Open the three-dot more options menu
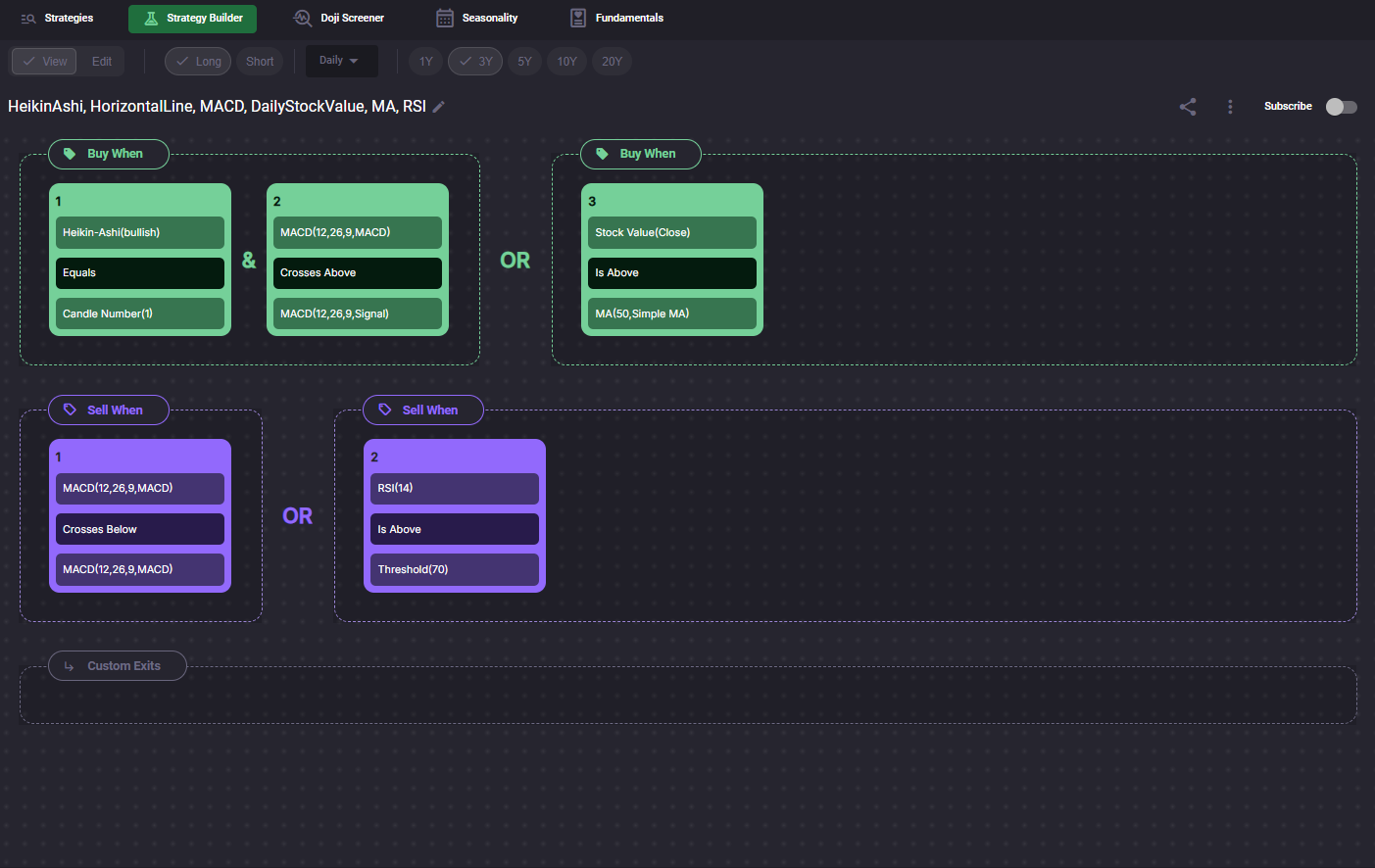This screenshot has height=868, width=1375. coord(1230,107)
